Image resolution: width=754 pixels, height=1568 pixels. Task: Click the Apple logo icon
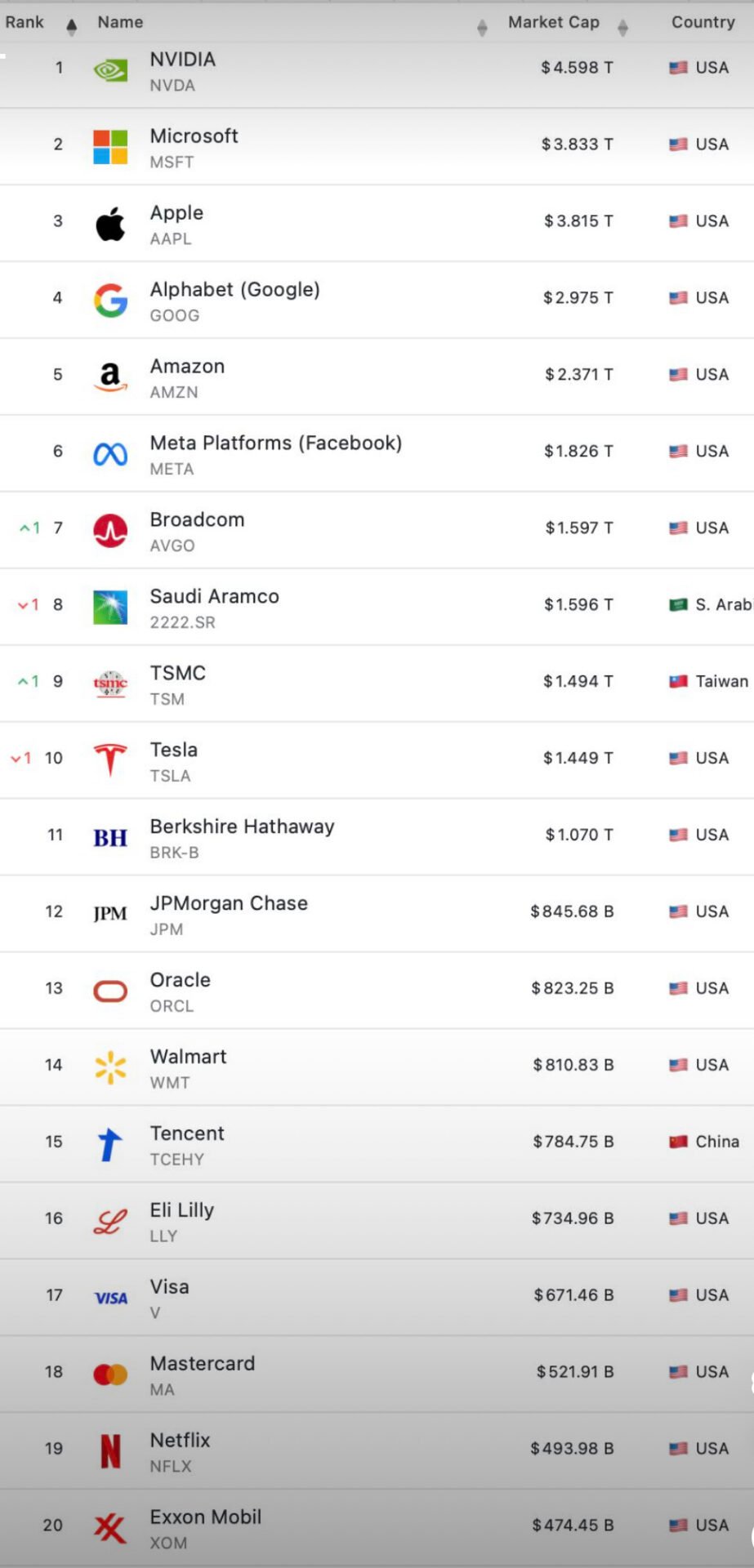coord(110,224)
